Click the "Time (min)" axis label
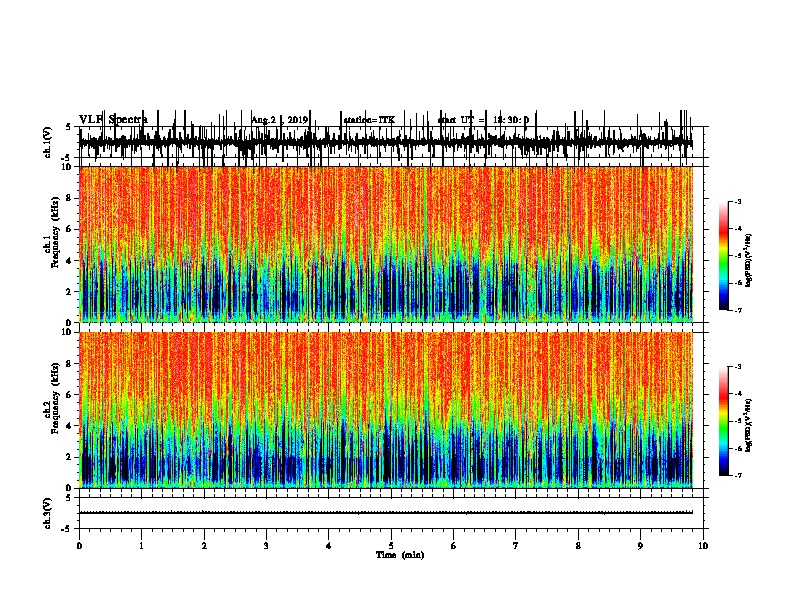This screenshot has height=612, width=792. (x=400, y=555)
